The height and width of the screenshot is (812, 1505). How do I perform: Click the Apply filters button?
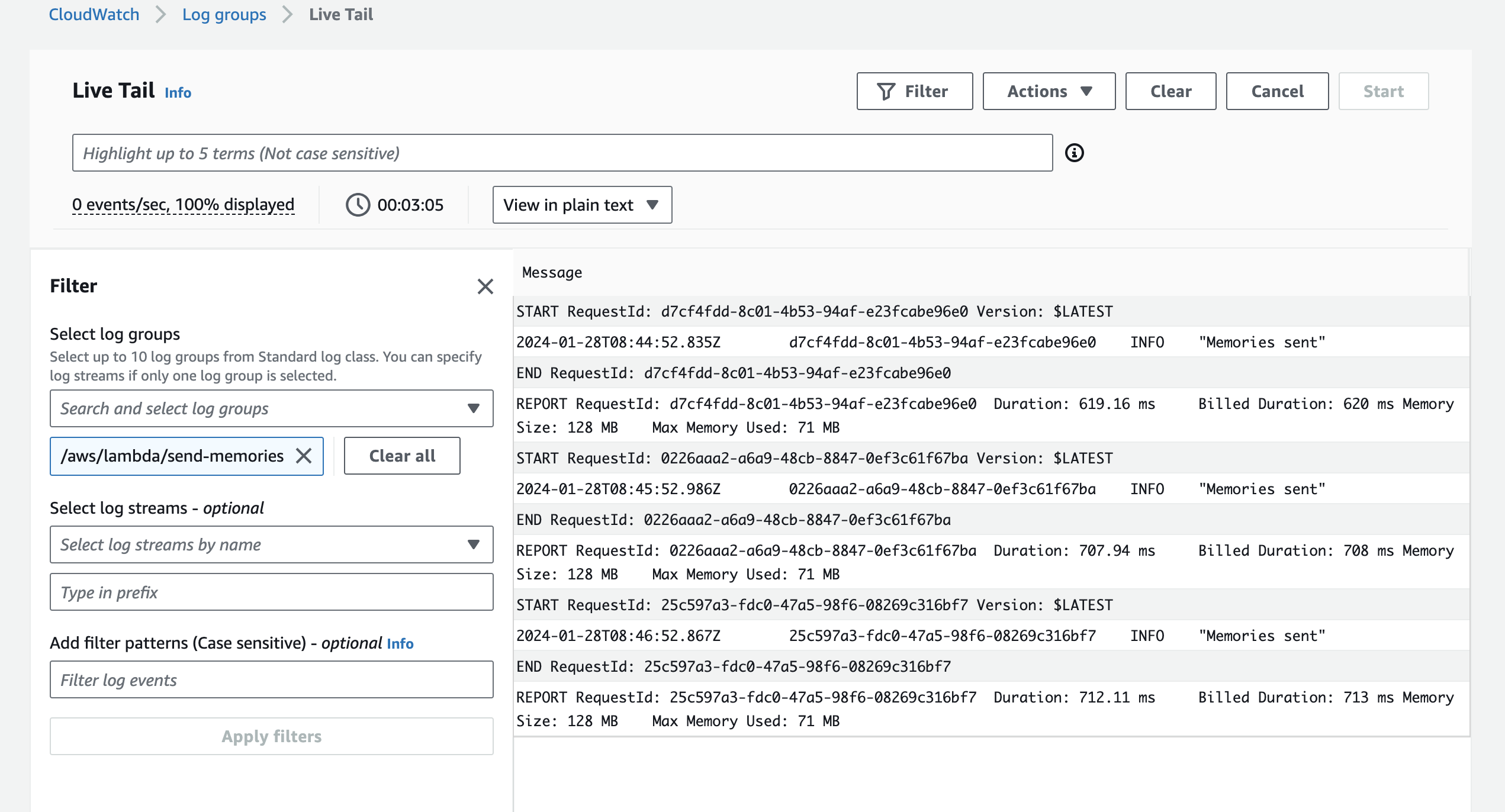pyautogui.click(x=271, y=736)
